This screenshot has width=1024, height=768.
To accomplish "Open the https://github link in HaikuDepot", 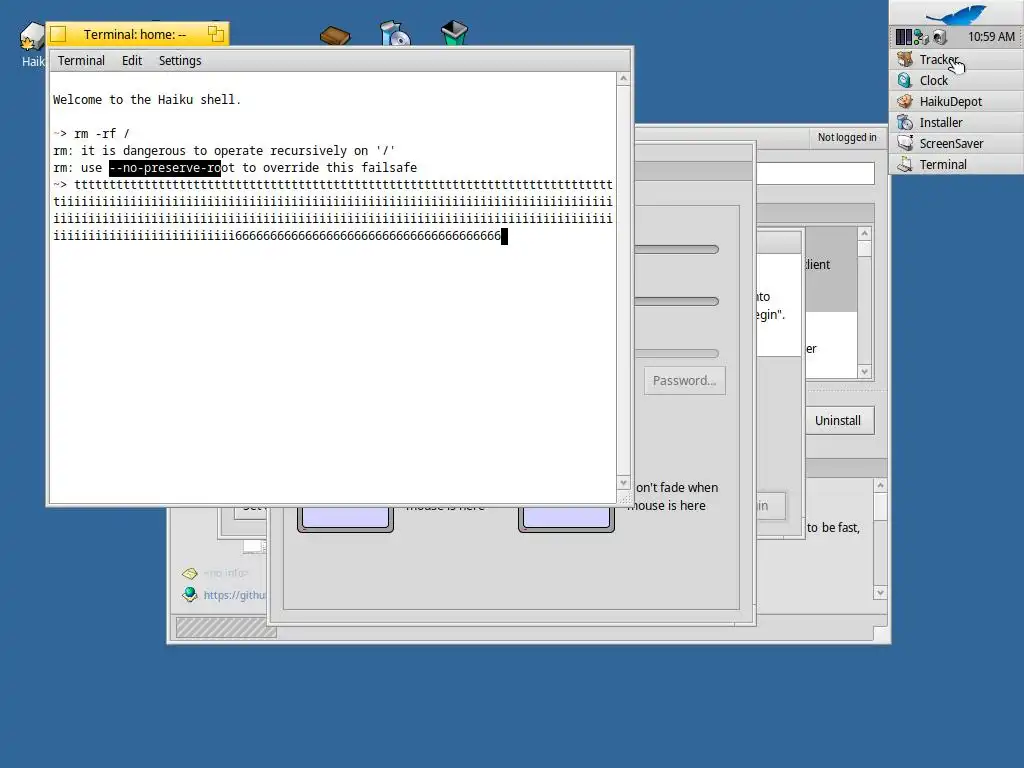I will tap(234, 595).
